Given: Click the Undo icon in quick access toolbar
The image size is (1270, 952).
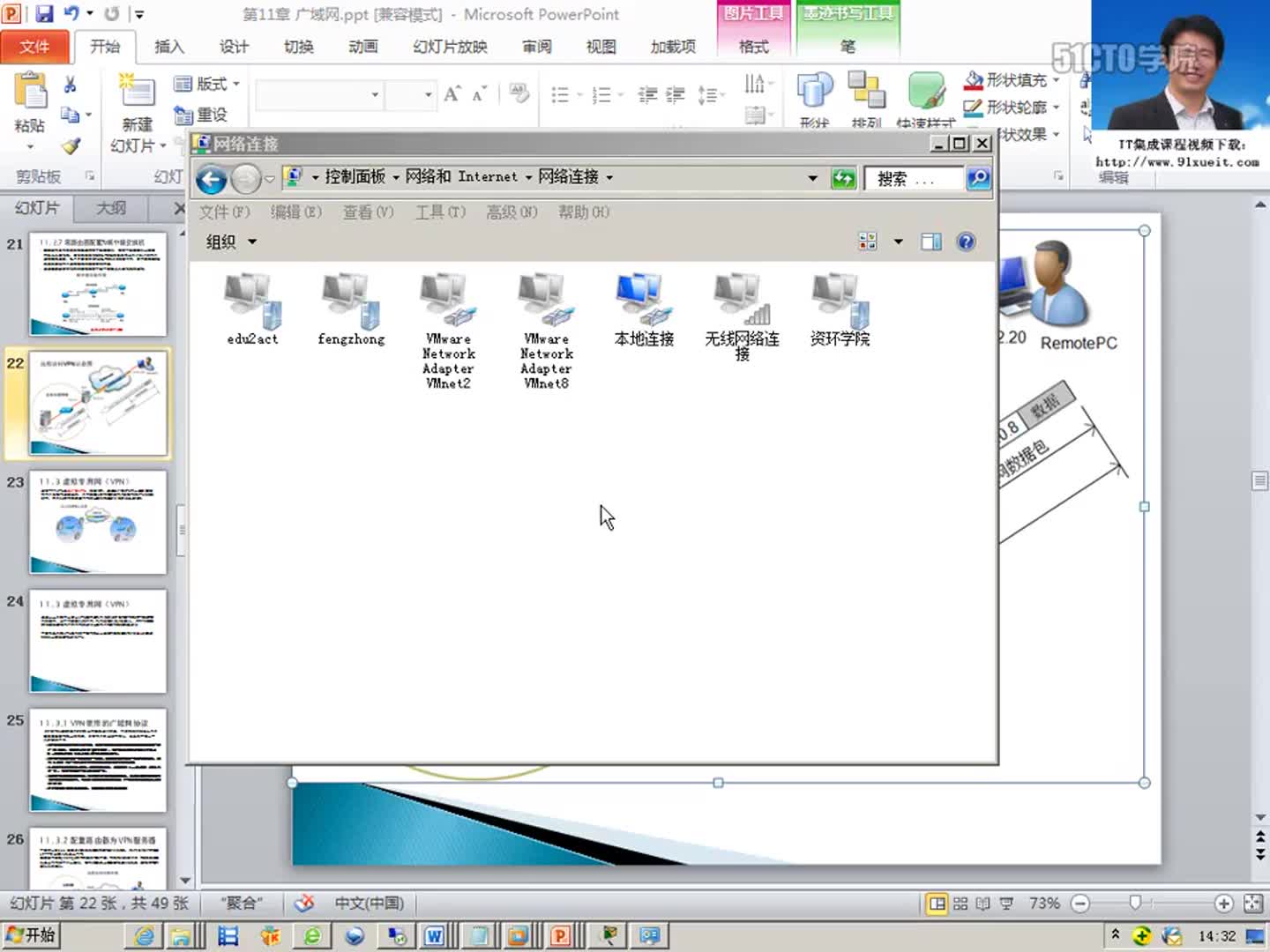Looking at the screenshot, I should coord(71,14).
